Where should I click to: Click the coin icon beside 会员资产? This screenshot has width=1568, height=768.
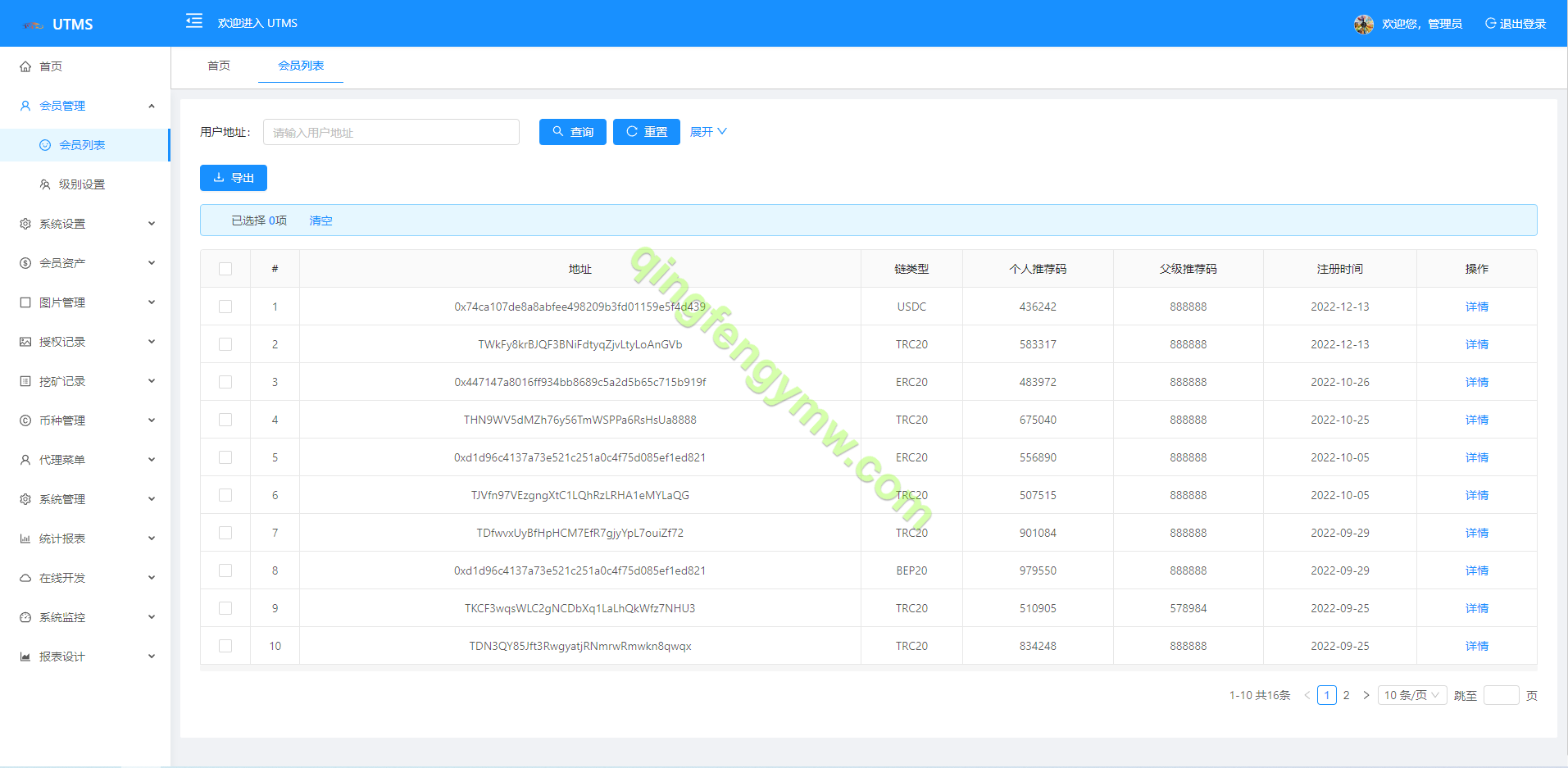tap(25, 263)
